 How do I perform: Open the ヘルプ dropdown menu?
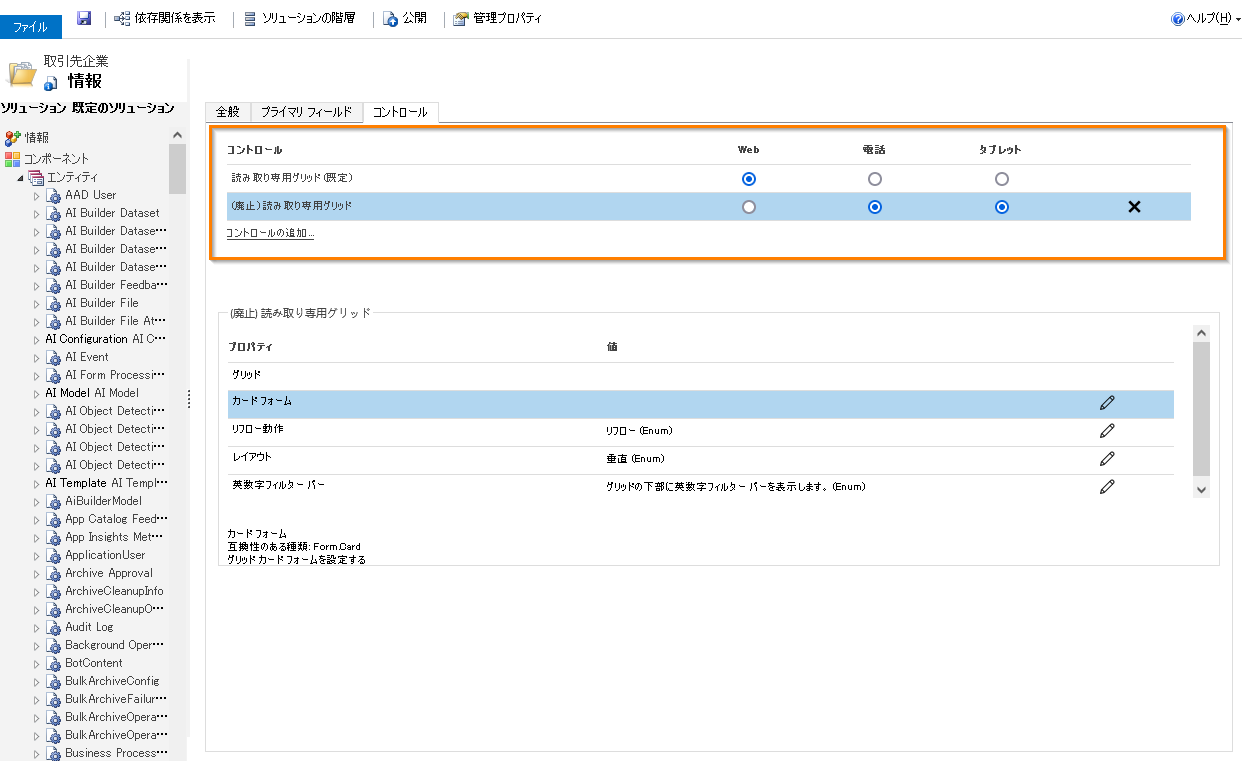1206,18
